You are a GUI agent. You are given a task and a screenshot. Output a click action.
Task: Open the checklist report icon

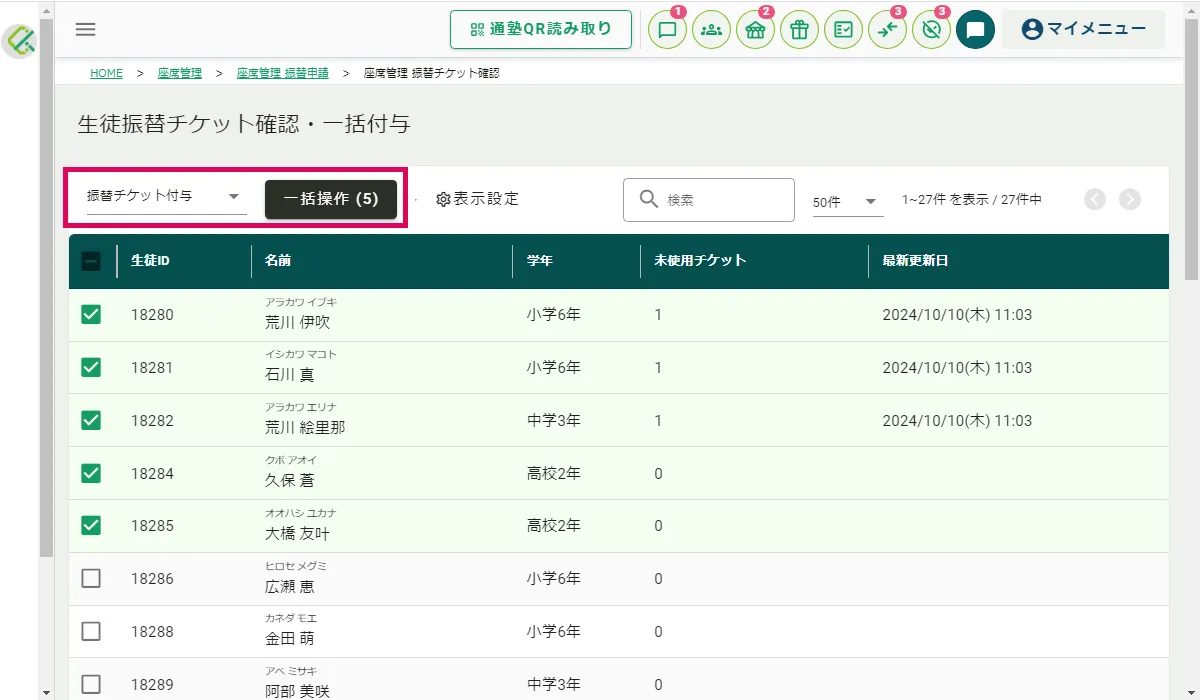click(x=843, y=29)
